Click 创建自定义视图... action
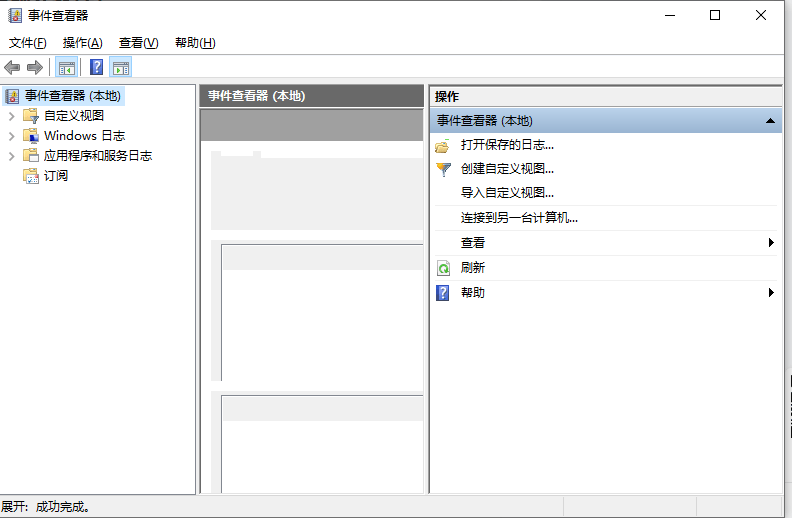792x518 pixels. tap(507, 169)
